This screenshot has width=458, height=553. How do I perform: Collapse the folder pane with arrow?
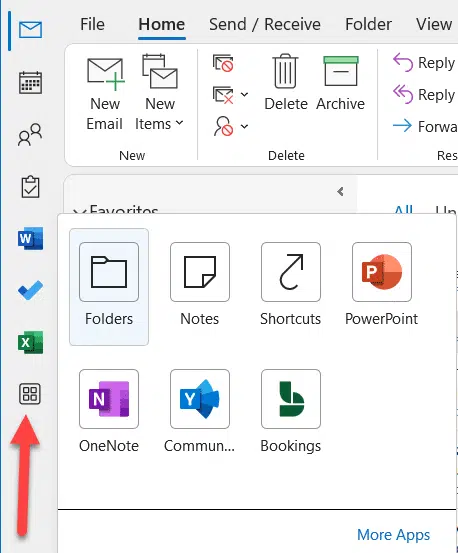[340, 192]
